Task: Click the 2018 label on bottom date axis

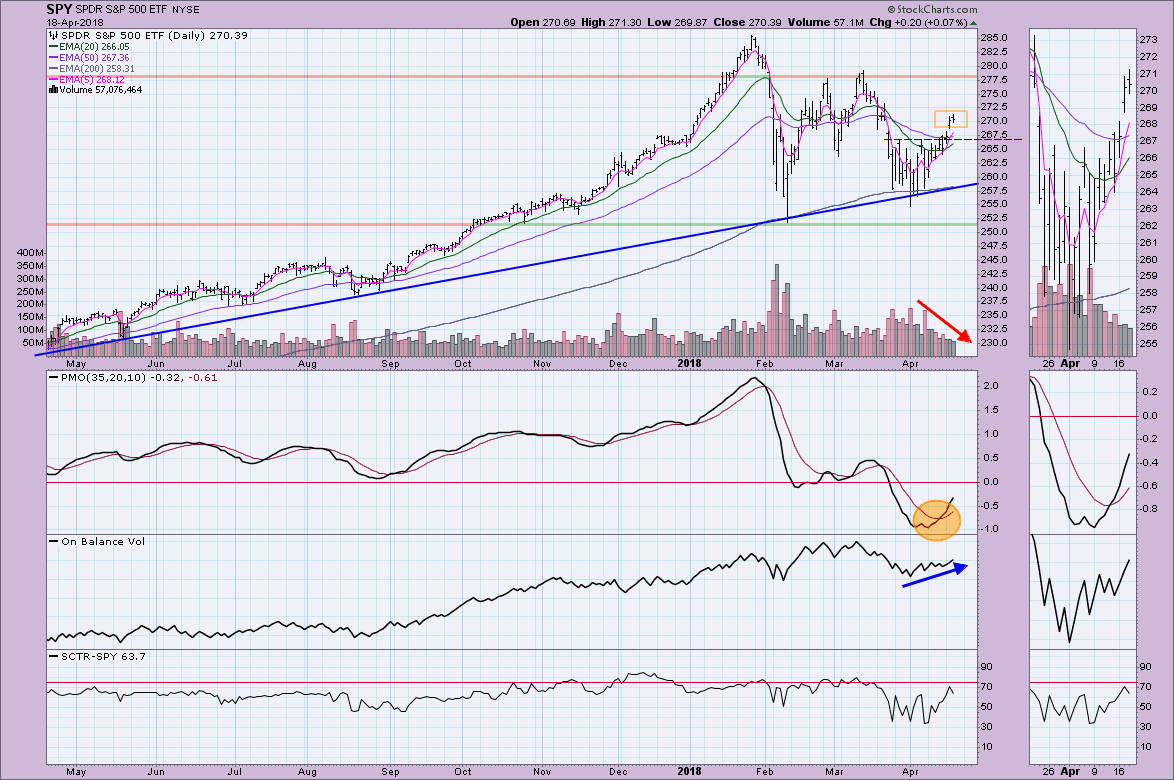Action: pos(689,772)
